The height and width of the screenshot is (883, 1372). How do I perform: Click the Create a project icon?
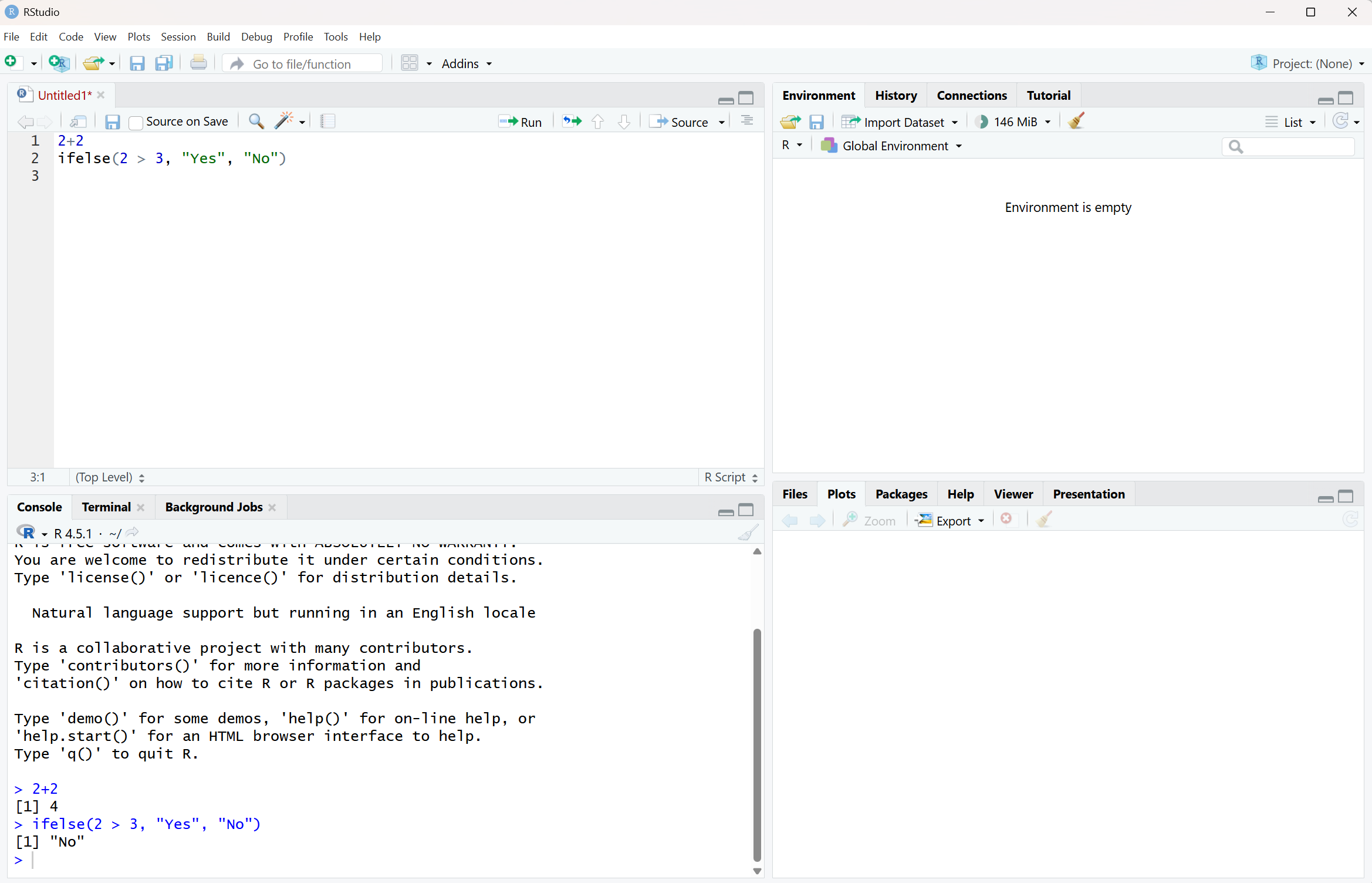click(59, 63)
